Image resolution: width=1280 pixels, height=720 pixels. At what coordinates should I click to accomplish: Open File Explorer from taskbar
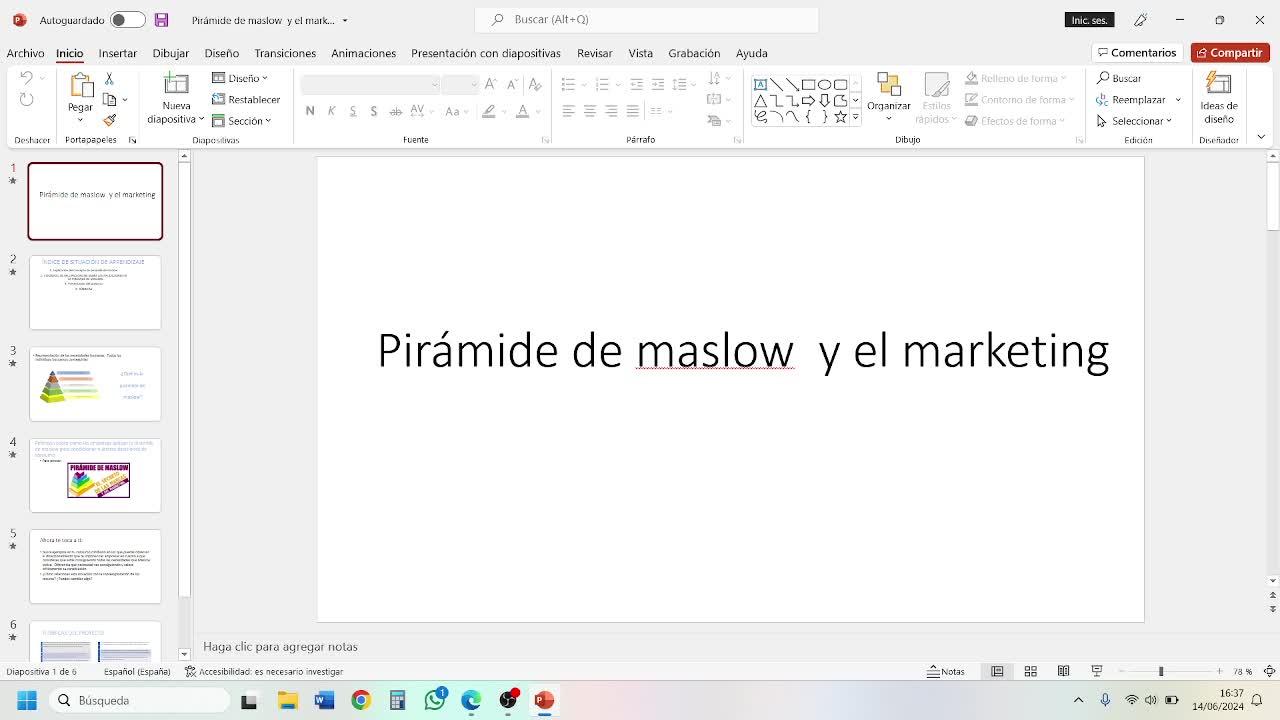pyautogui.click(x=288, y=700)
